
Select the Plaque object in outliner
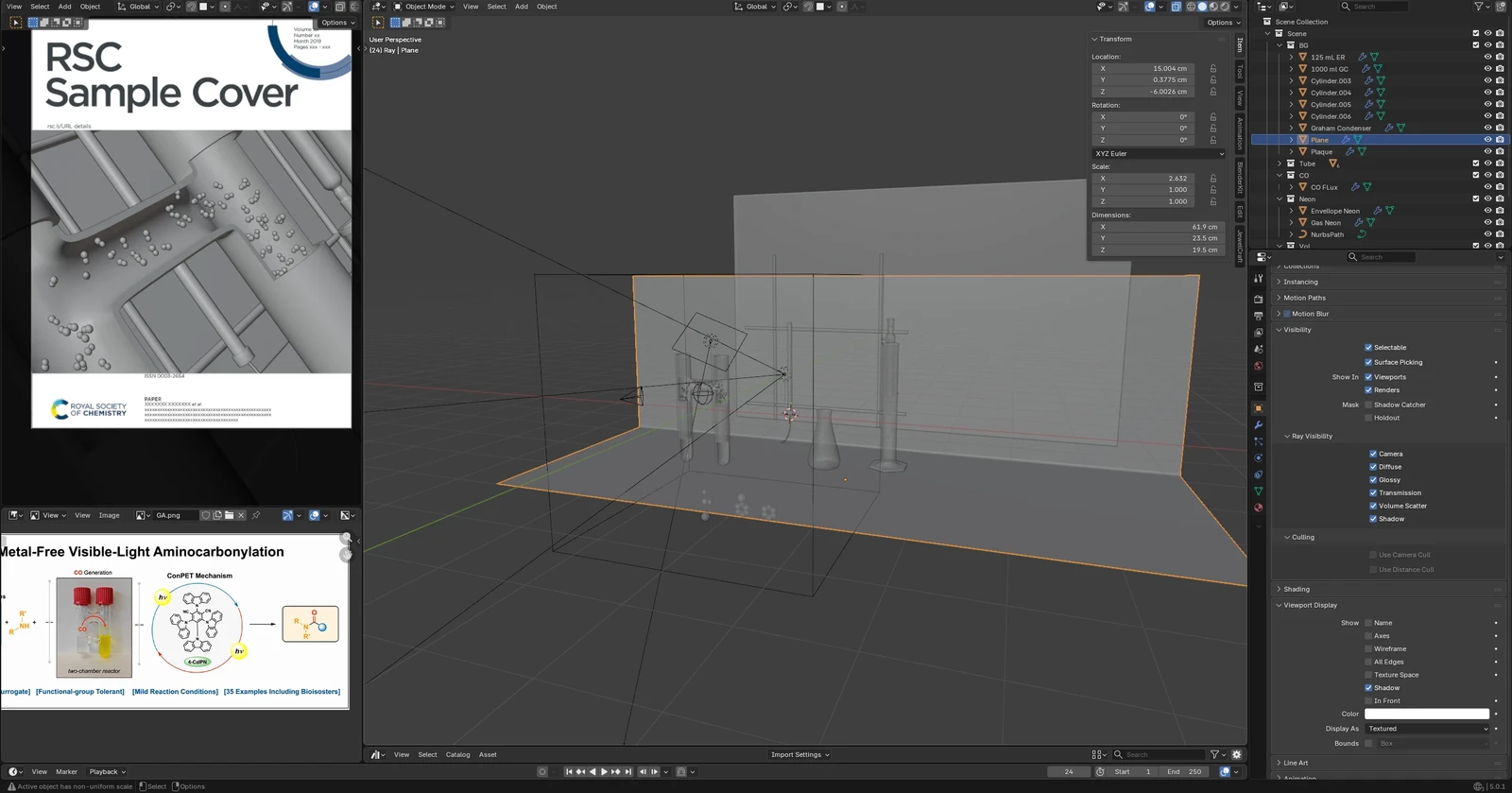(x=1321, y=151)
